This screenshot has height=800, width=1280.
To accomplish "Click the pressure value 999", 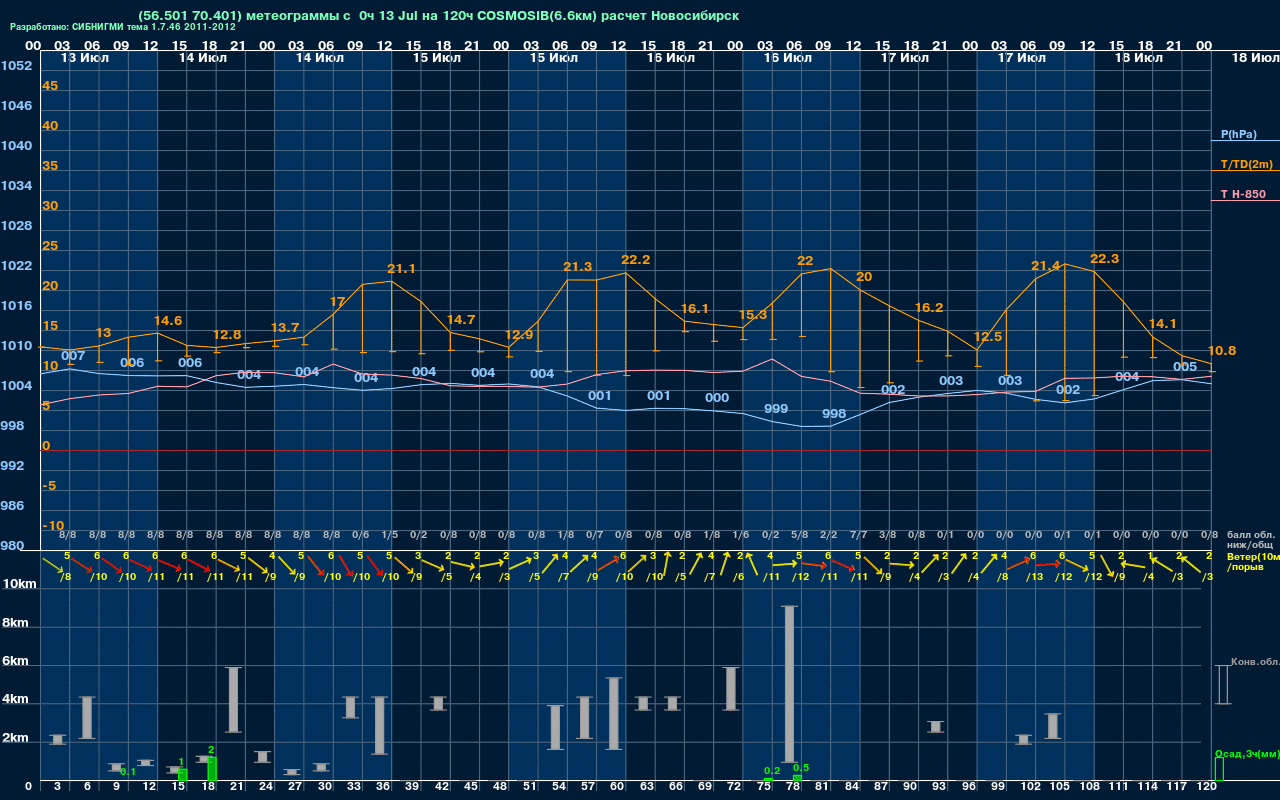I will (776, 410).
